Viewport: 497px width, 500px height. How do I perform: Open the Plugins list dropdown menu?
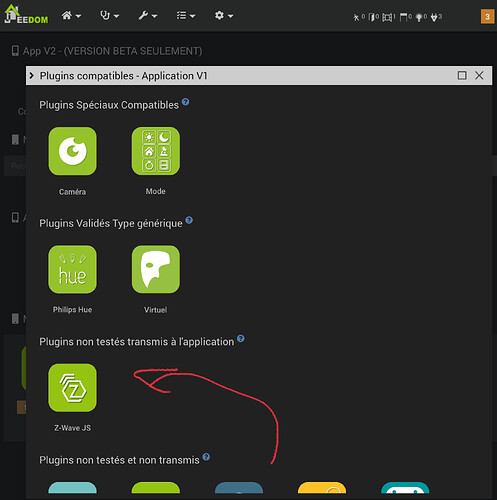[186, 15]
